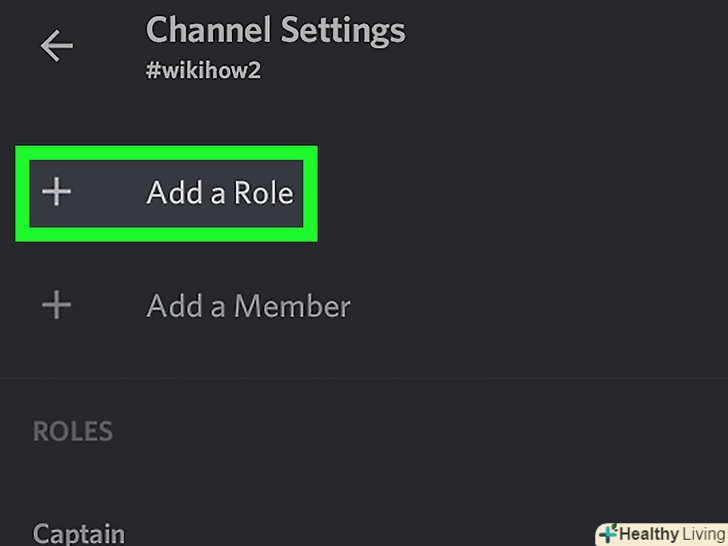Click the Channel Settings title
The image size is (728, 546).
[x=275, y=31]
